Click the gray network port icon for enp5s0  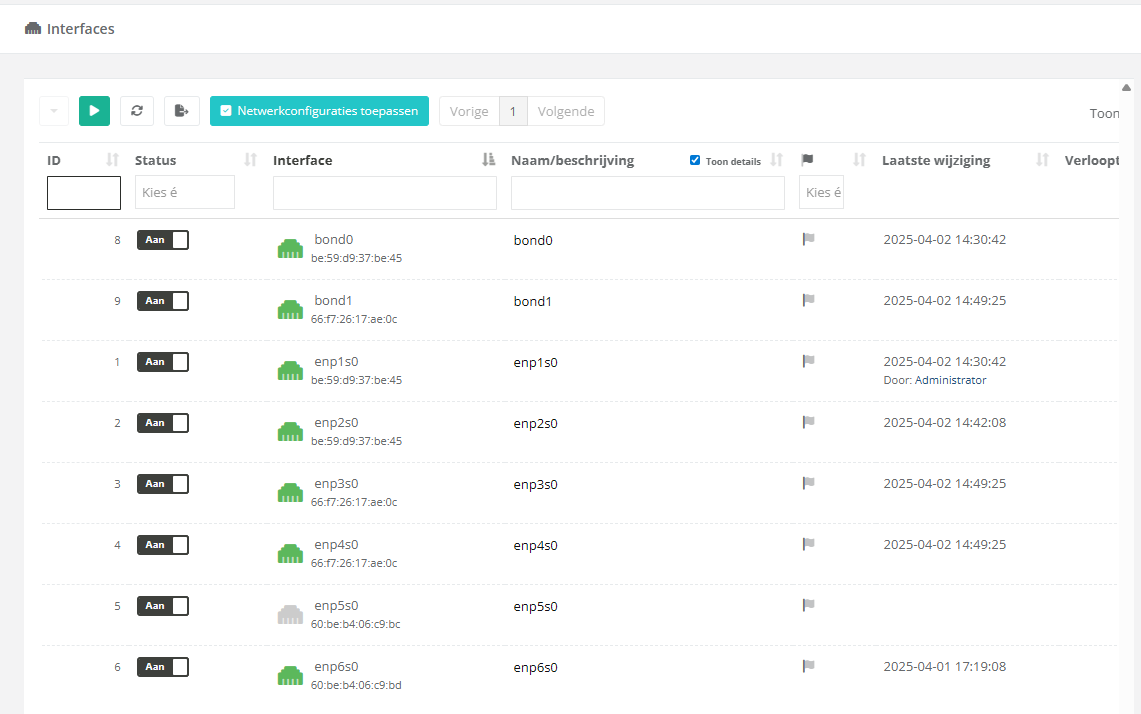290,615
